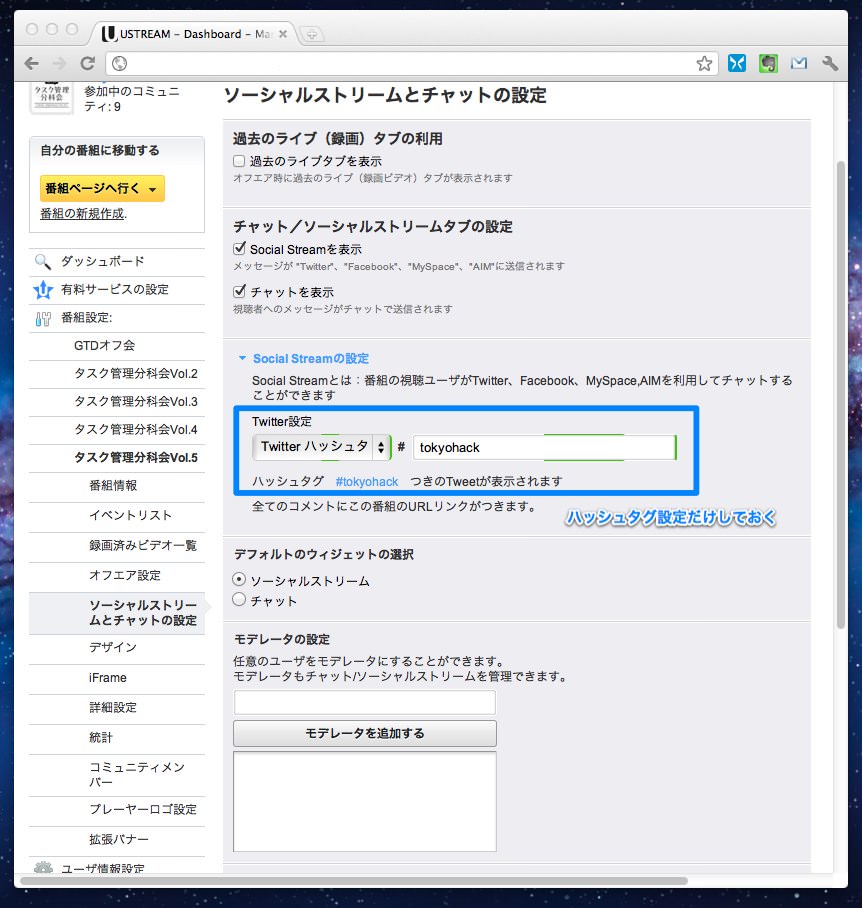Image resolution: width=863 pixels, height=908 pixels.
Task: Click the タスク管理分科会 profile thumbnail
Action: point(52,97)
